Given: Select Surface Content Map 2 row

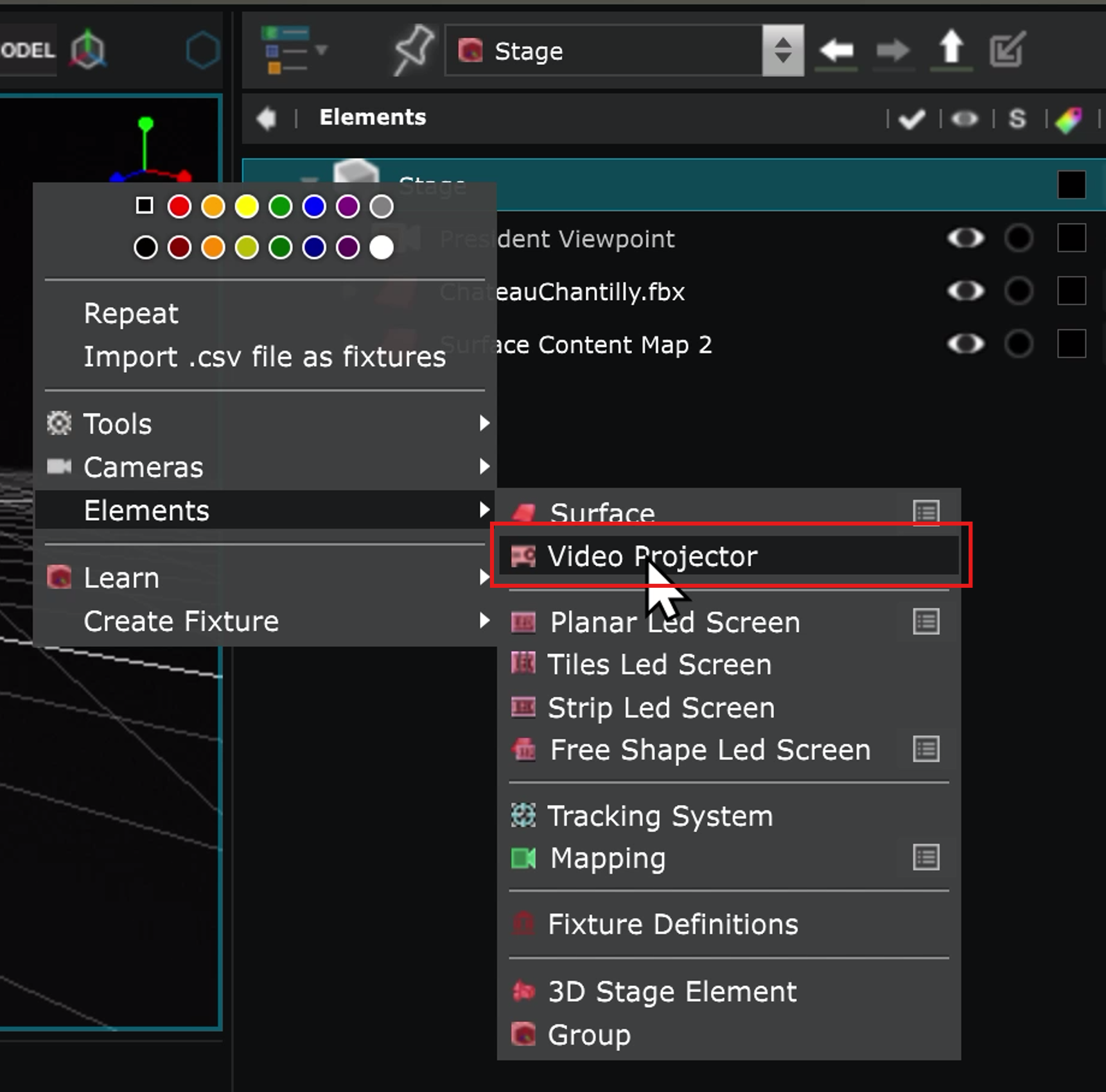Looking at the screenshot, I should [x=674, y=344].
